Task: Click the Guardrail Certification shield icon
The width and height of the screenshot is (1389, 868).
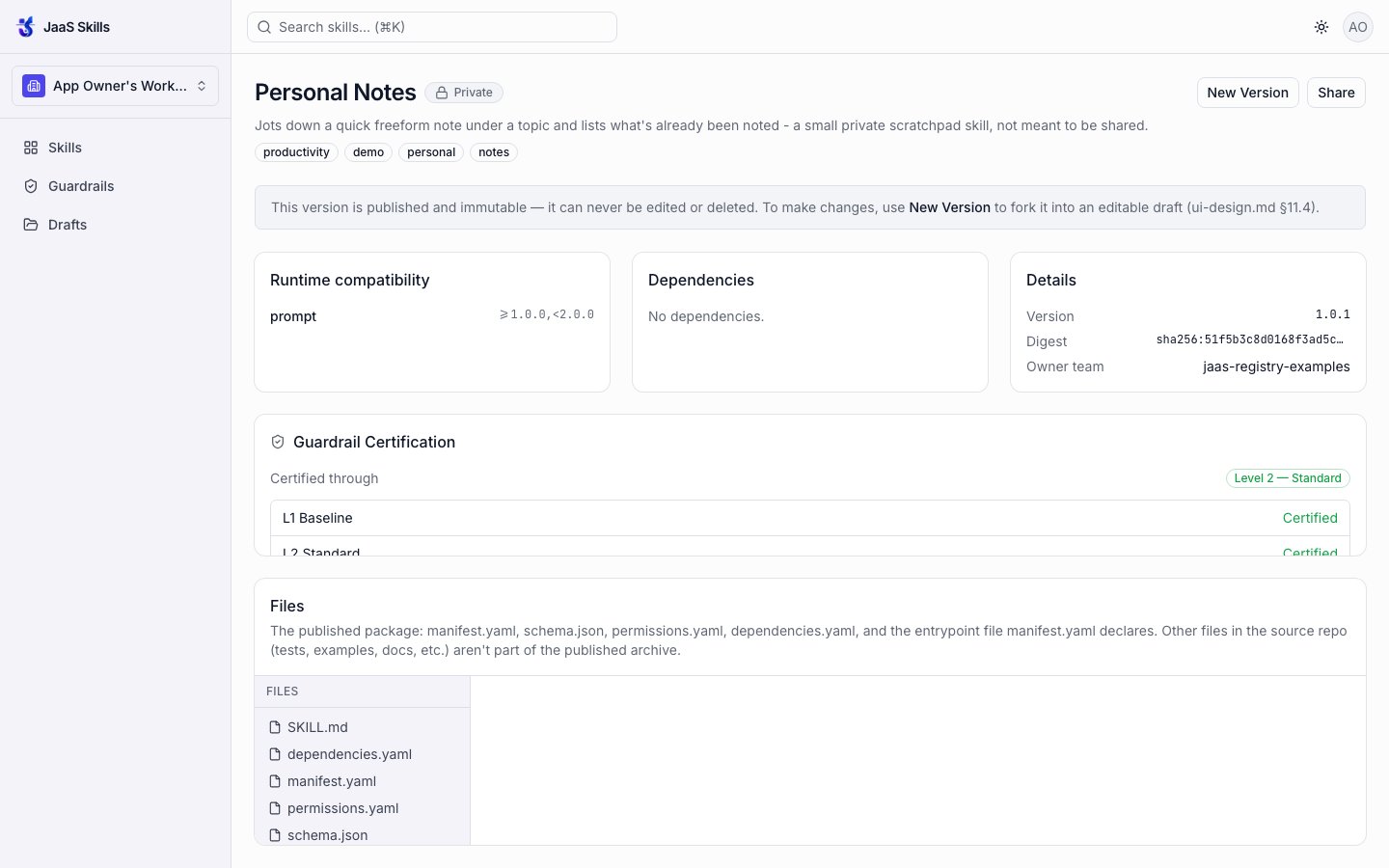Action: click(x=278, y=442)
